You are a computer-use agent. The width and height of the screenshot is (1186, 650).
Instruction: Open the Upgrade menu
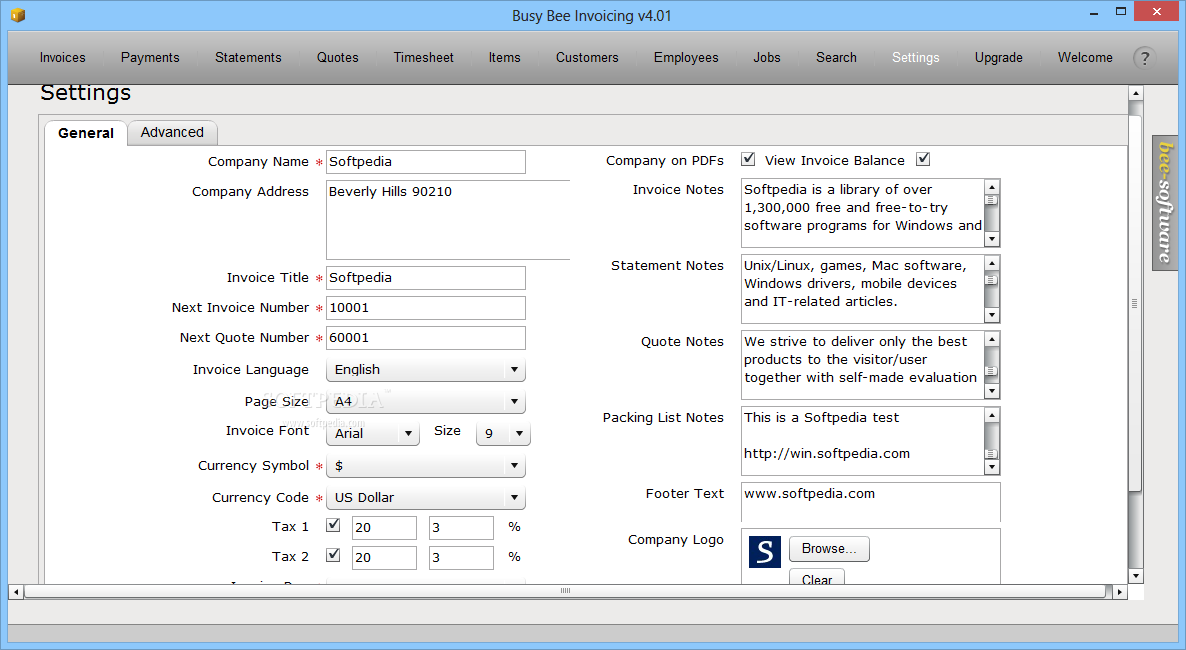[x=998, y=58]
